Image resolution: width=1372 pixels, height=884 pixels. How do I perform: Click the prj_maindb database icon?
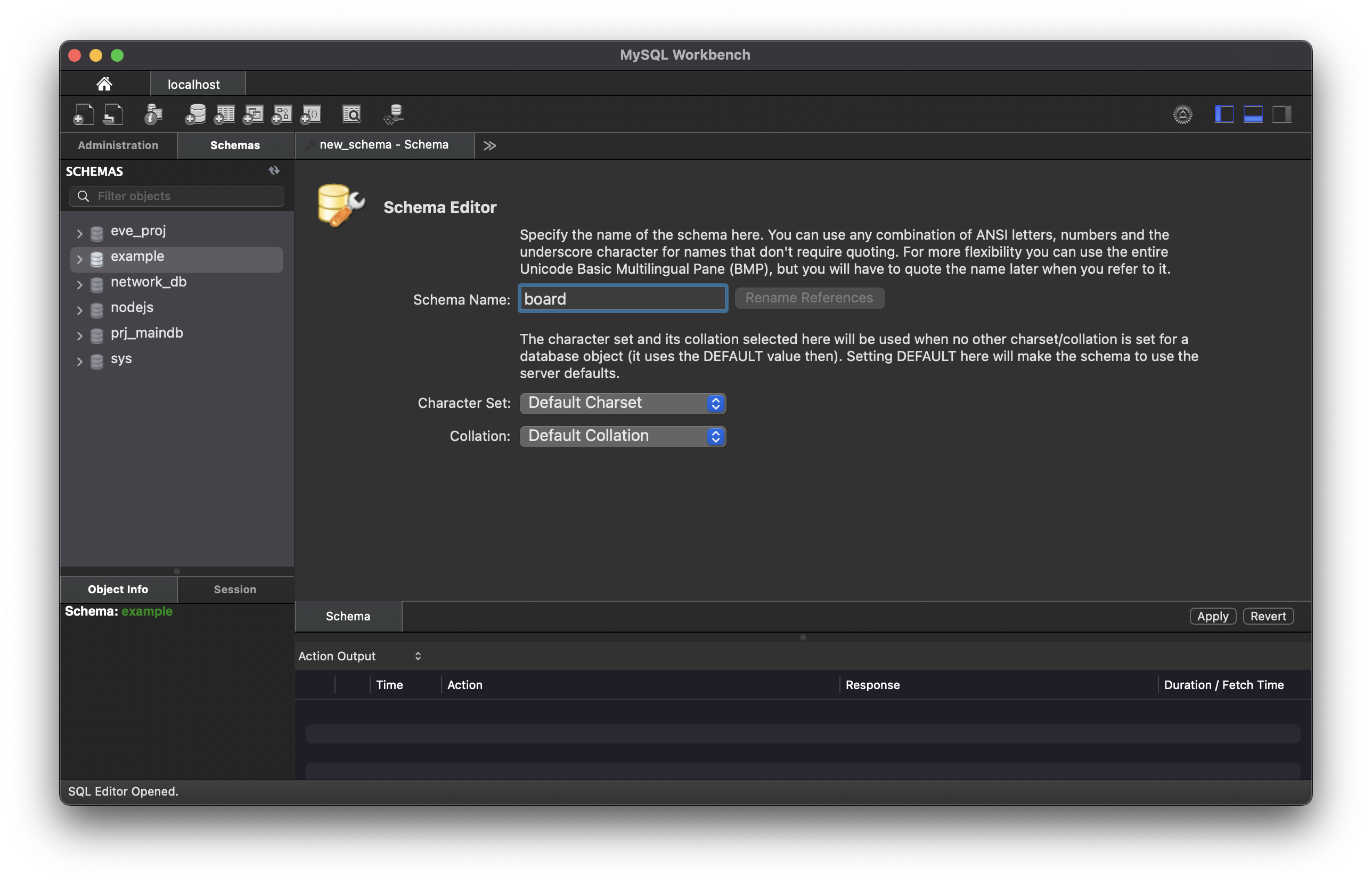pyautogui.click(x=97, y=335)
